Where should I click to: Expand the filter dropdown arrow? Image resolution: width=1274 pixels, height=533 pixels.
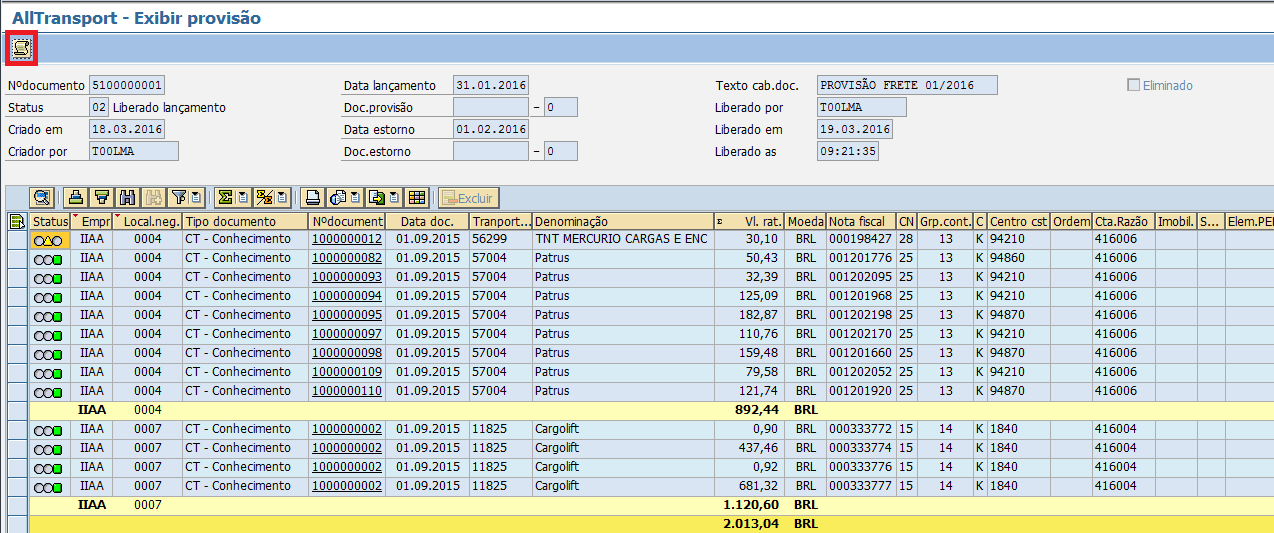pos(196,198)
